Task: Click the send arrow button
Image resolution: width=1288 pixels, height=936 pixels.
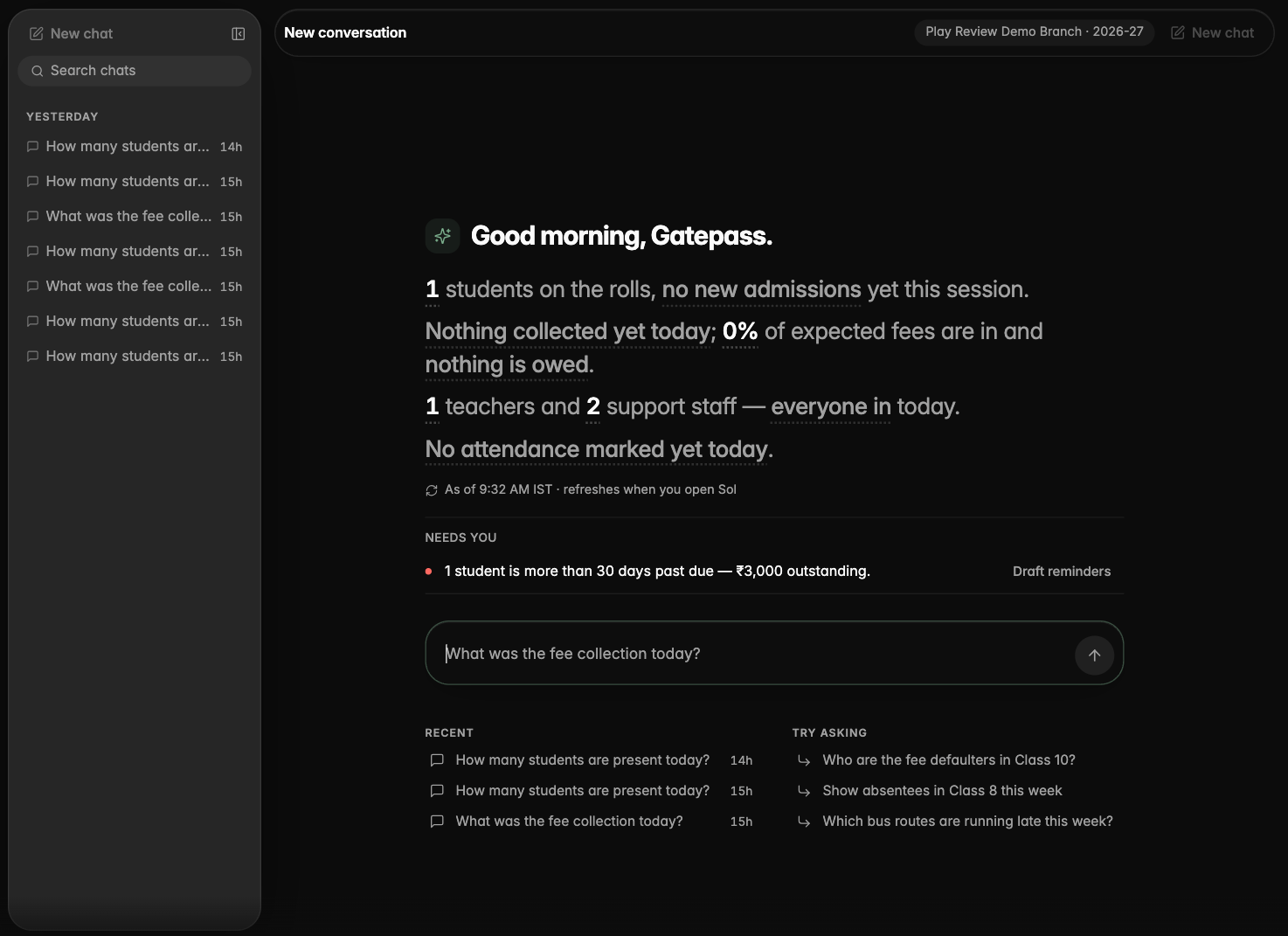Action: (x=1094, y=655)
